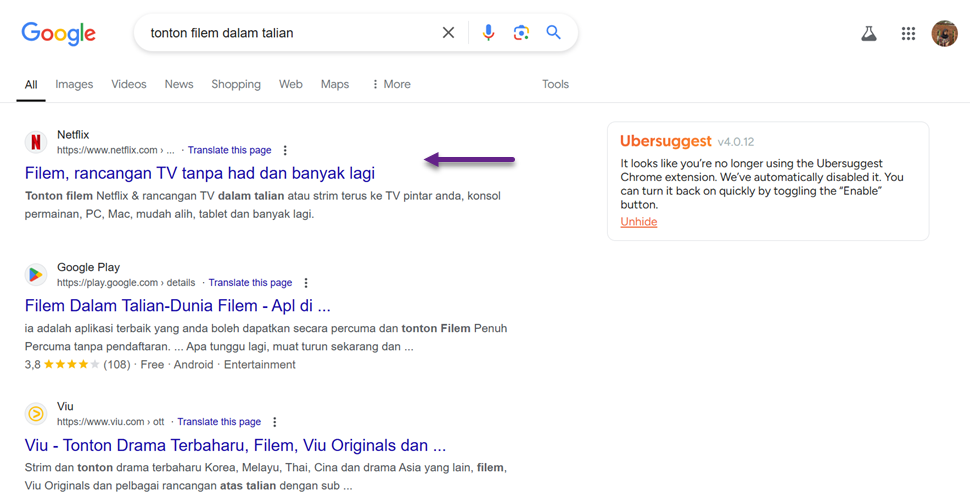Translate the Google Play result page
The width and height of the screenshot is (971, 501).
pos(250,282)
